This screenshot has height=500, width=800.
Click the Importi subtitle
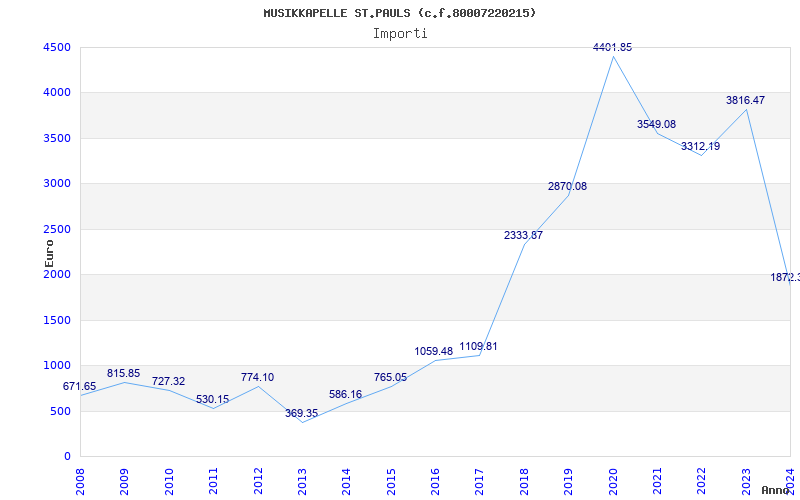click(400, 34)
